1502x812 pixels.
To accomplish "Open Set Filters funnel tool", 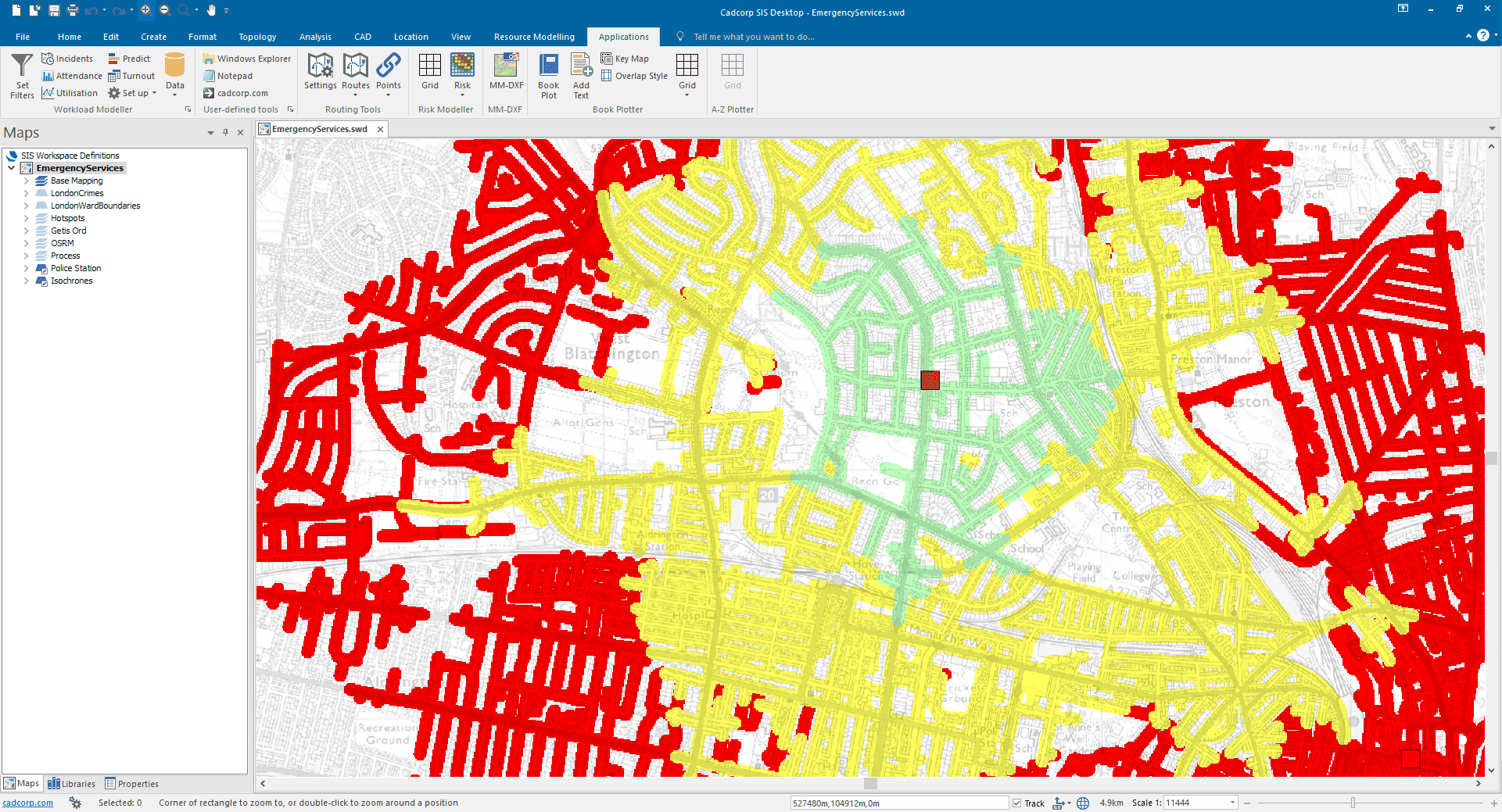I will pyautogui.click(x=22, y=76).
